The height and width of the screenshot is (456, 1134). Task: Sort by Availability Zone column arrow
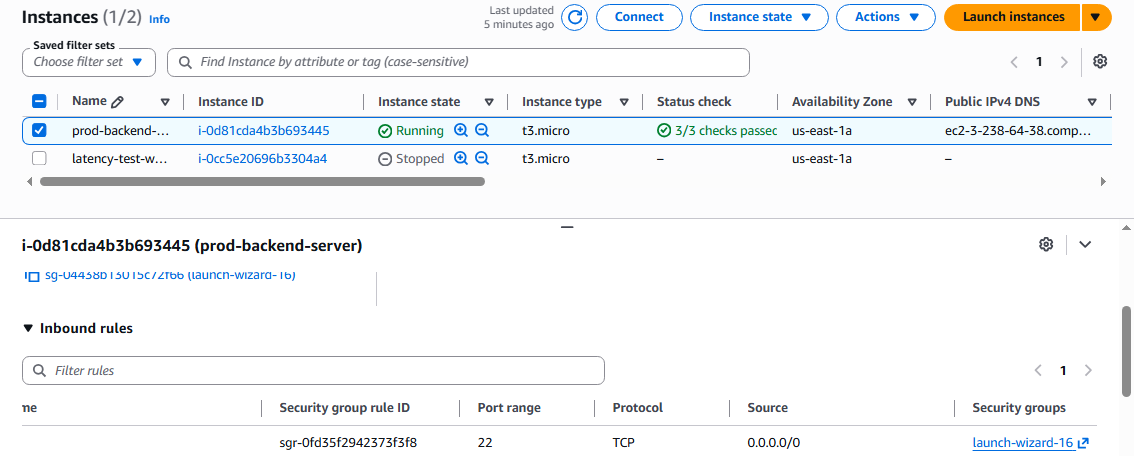(912, 102)
